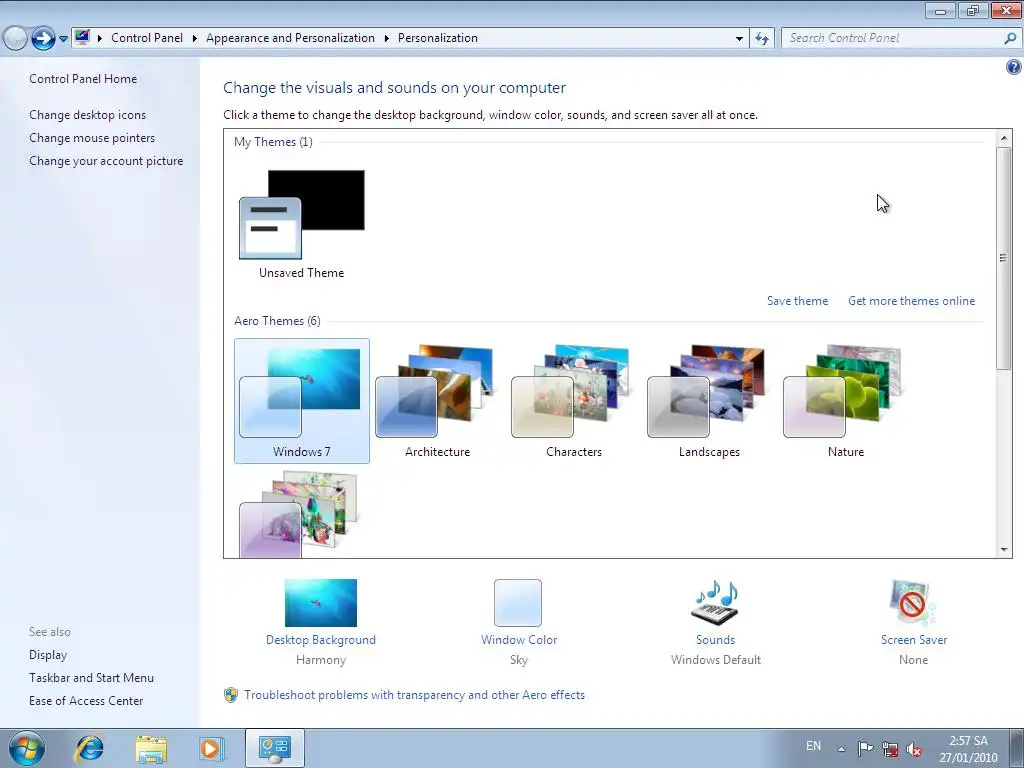1024x768 pixels.
Task: Open the Windows Start orb
Action: pyautogui.click(x=27, y=748)
